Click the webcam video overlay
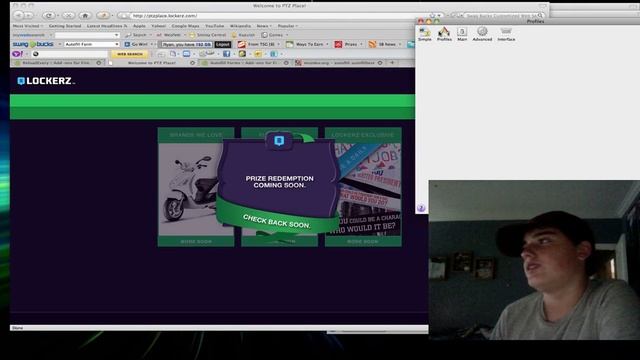This screenshot has height=360, width=640. pos(534,260)
